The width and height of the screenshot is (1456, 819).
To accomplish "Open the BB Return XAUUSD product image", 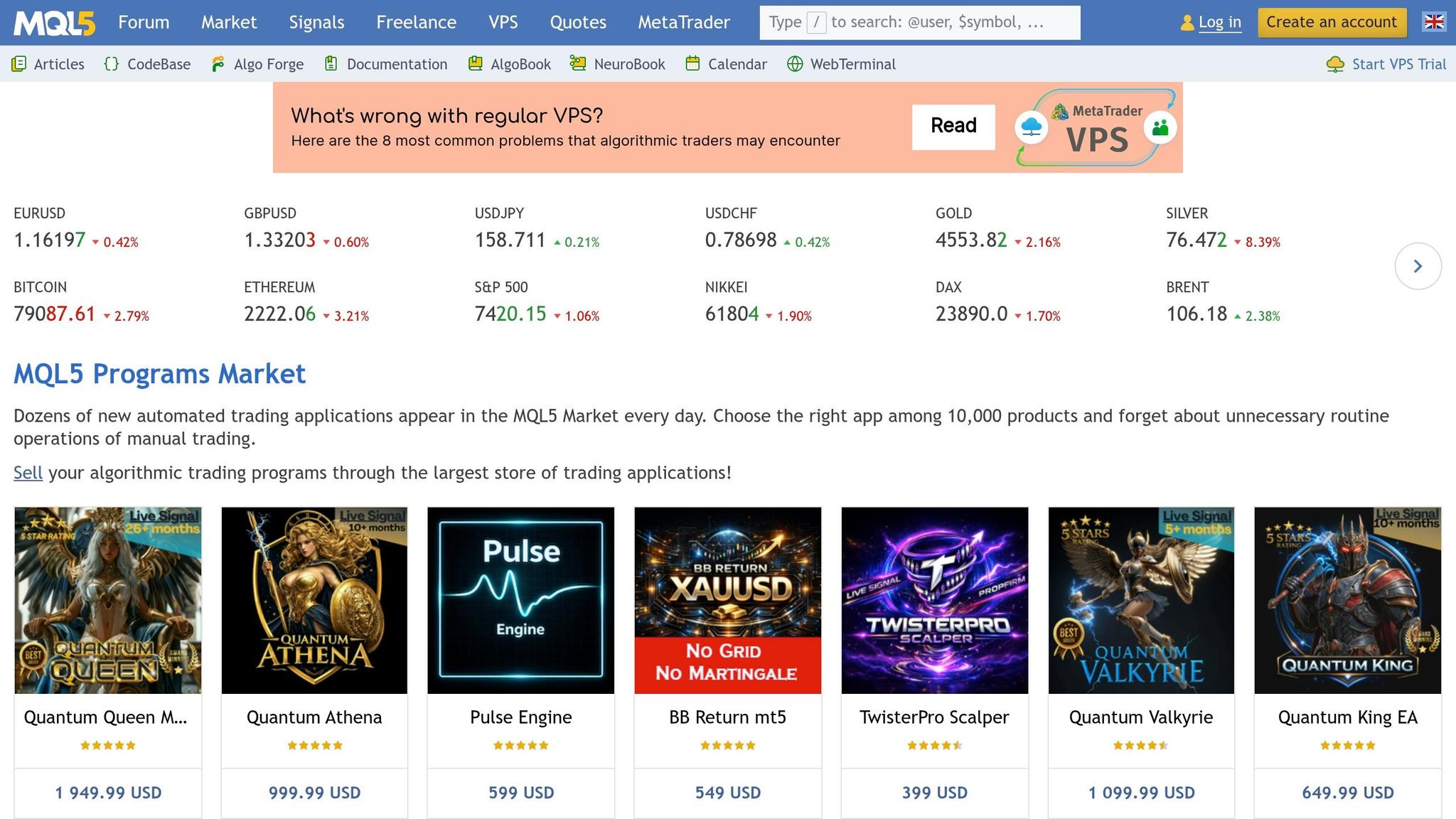I will tap(728, 601).
